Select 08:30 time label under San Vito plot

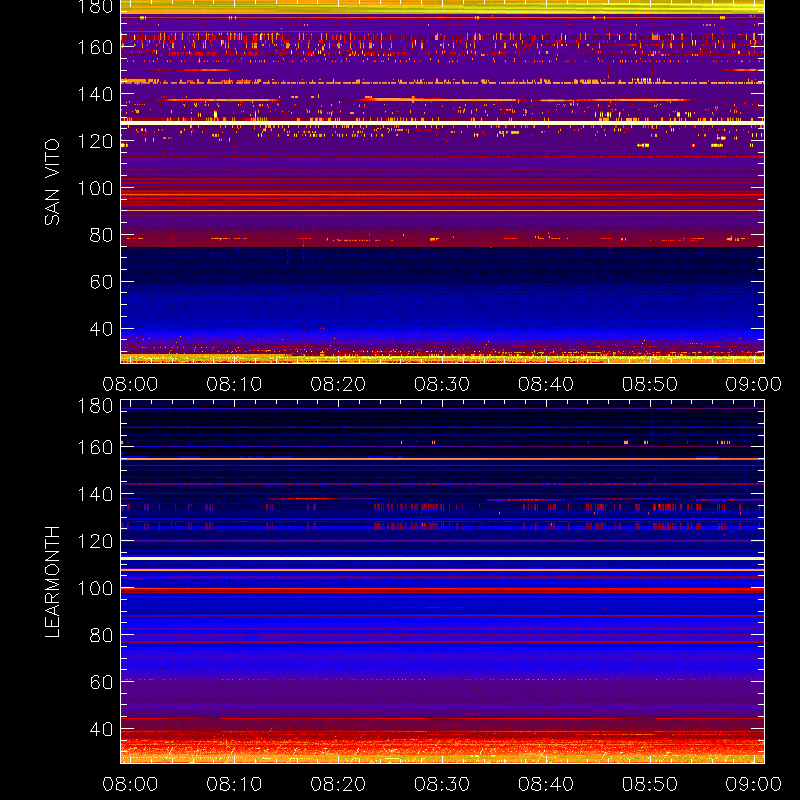coord(442,384)
